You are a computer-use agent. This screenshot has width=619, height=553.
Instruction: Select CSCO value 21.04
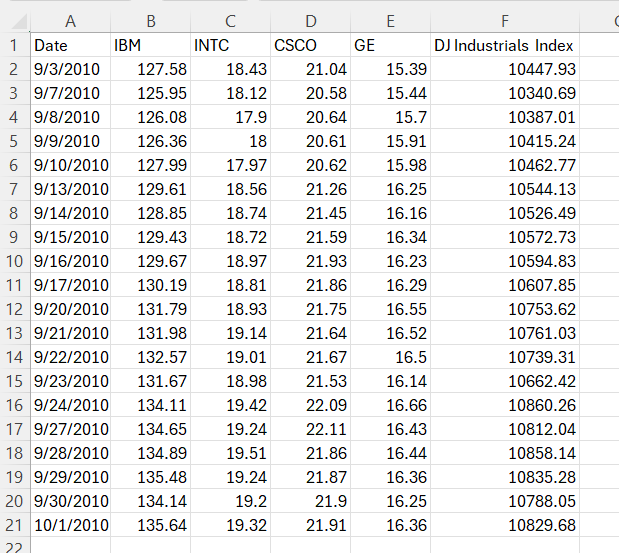click(x=311, y=69)
